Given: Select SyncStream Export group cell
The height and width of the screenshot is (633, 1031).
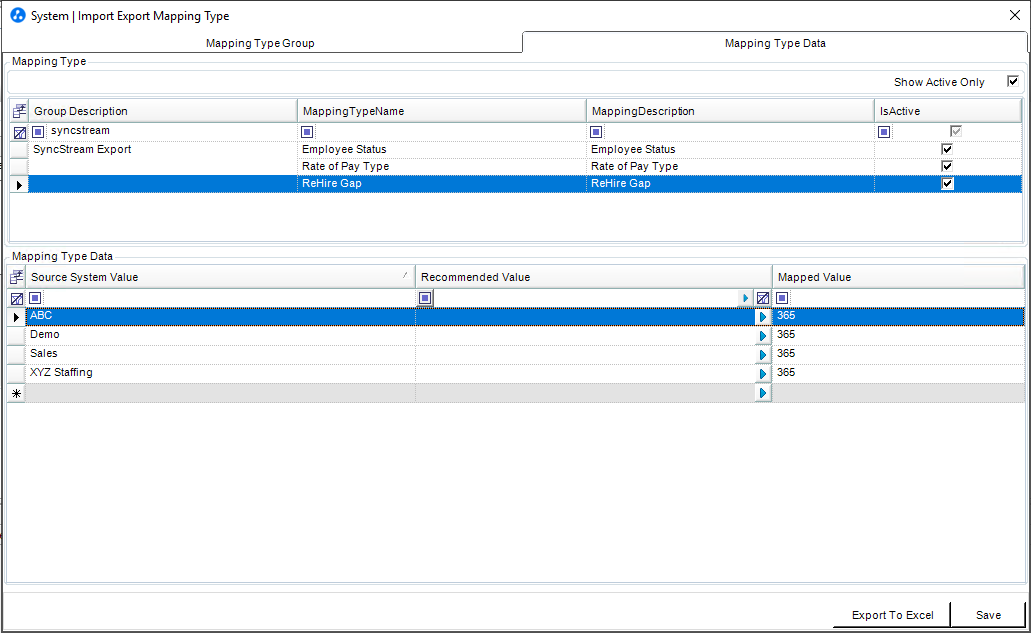Looking at the screenshot, I should [162, 149].
